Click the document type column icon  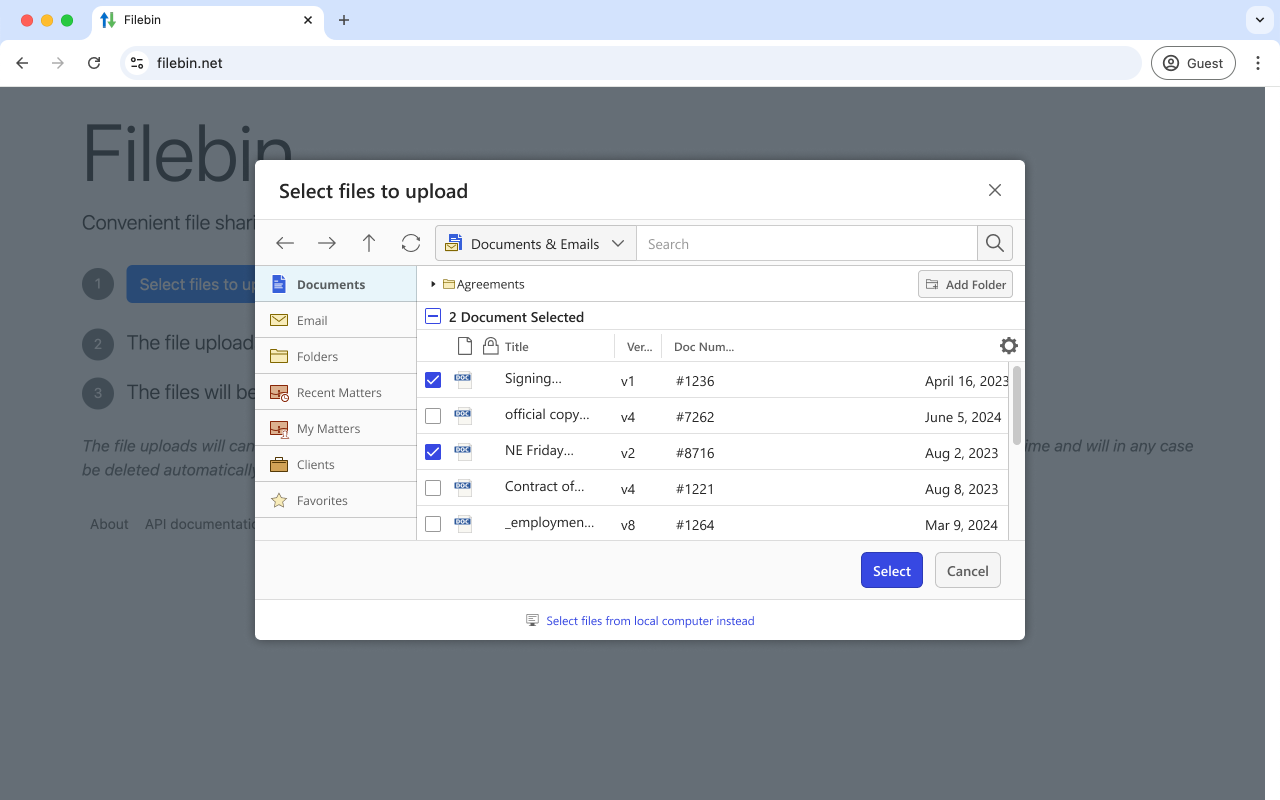[x=464, y=346]
